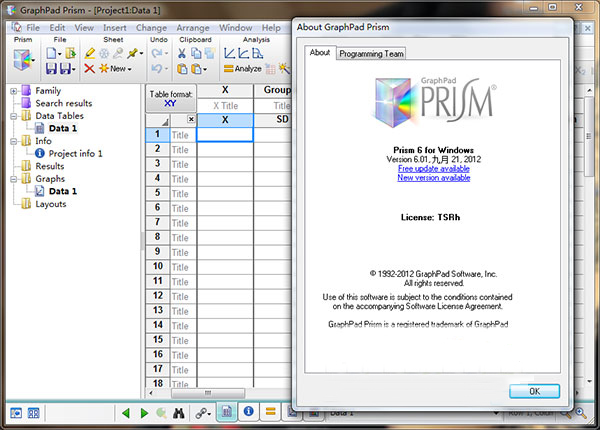The width and height of the screenshot is (600, 430).
Task: Click the highlight sheet pencil icon
Action: 90,53
